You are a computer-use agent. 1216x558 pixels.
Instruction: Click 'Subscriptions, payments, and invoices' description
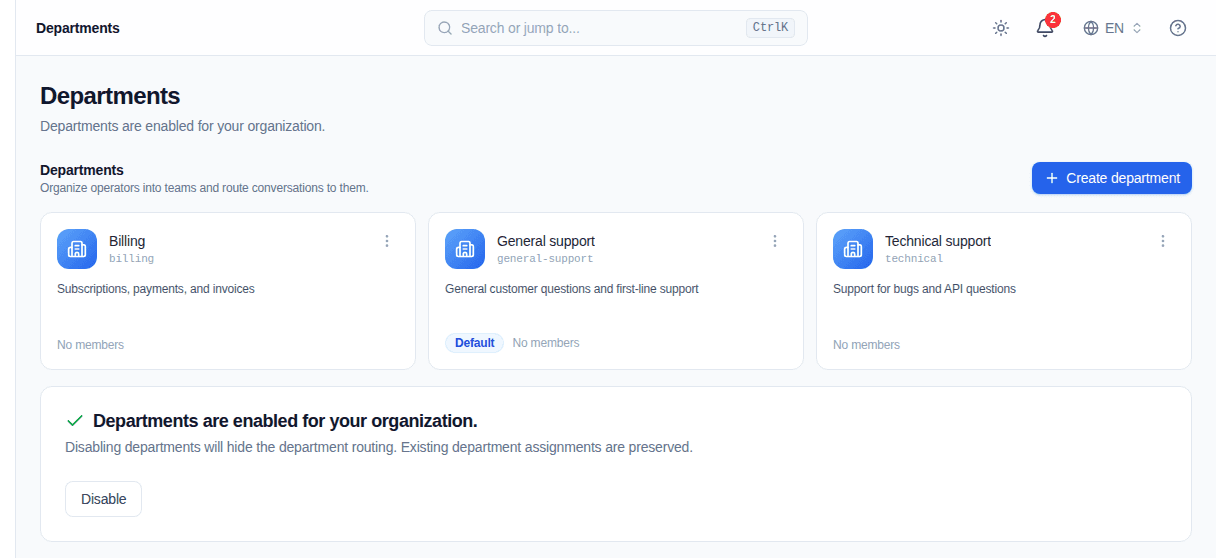156,289
